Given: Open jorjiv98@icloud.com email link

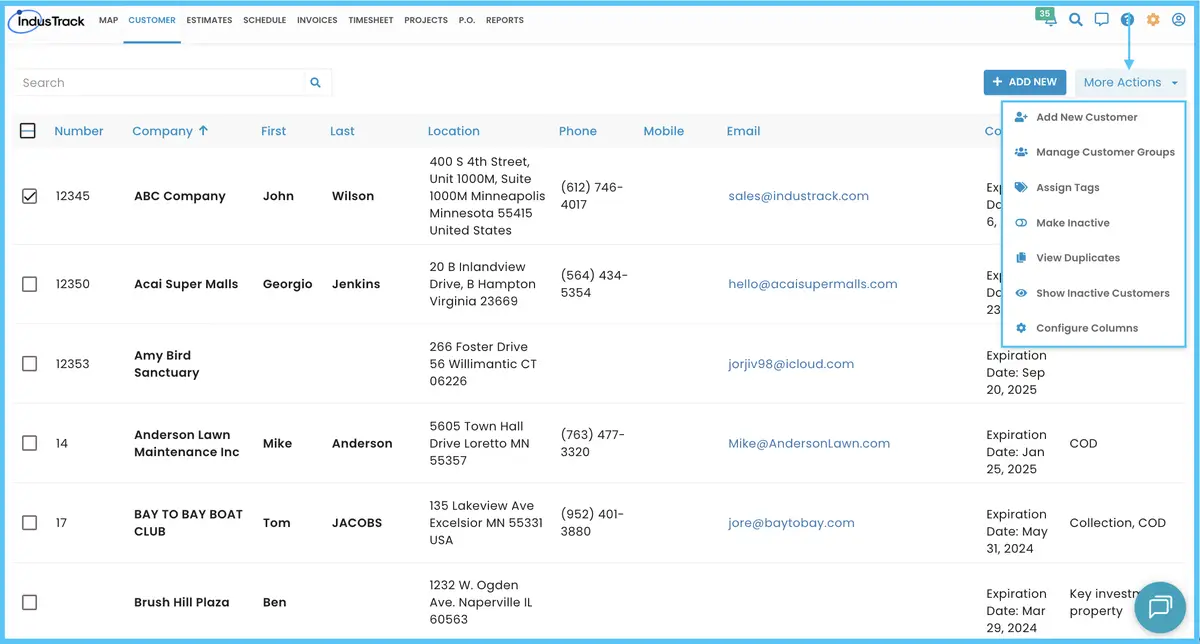Looking at the screenshot, I should 791,364.
